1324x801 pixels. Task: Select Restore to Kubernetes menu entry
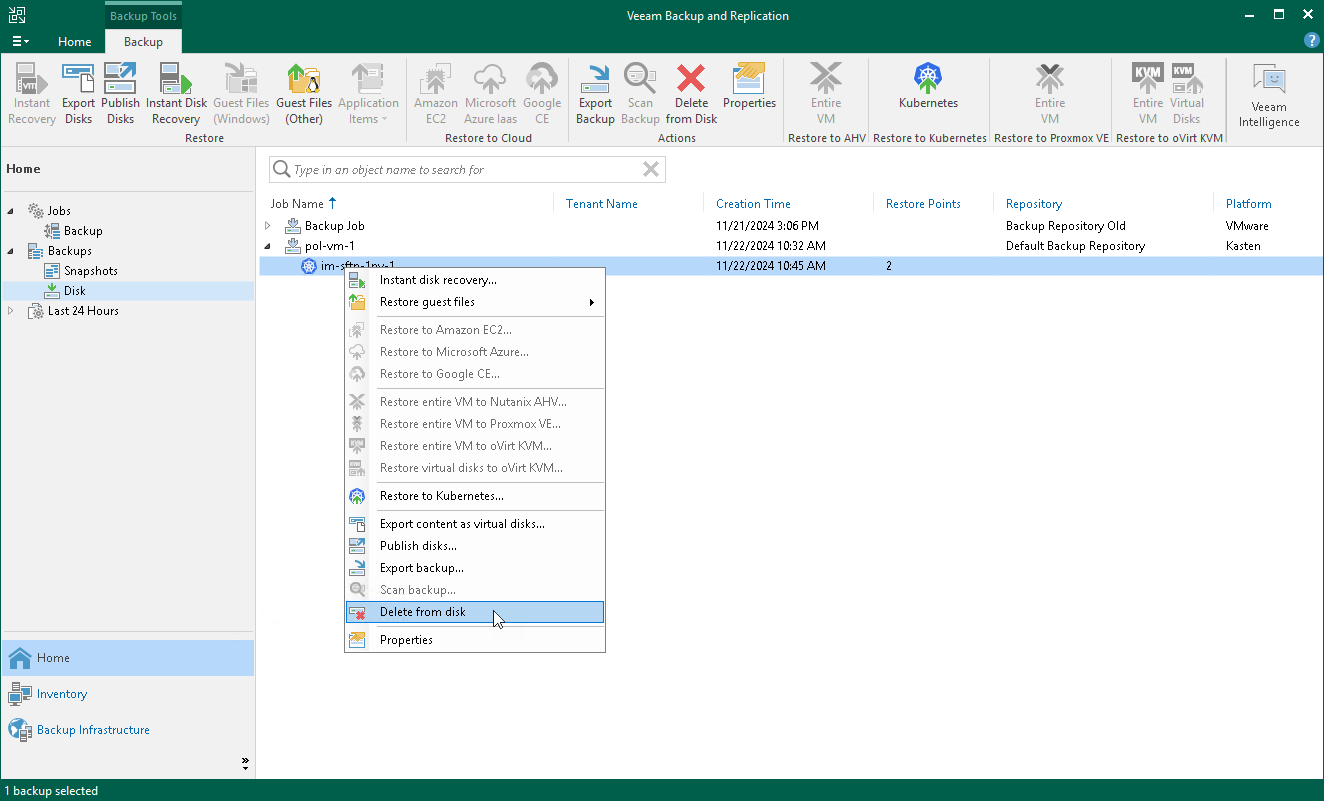[x=475, y=496]
